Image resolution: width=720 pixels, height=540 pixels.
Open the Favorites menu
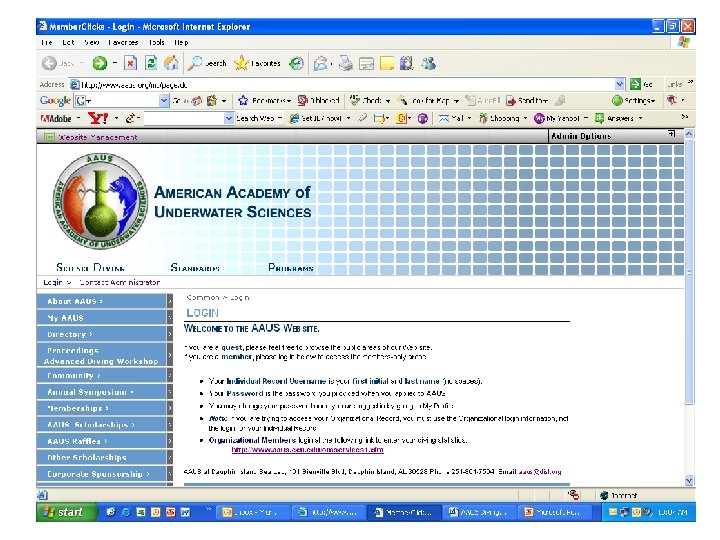(x=123, y=42)
